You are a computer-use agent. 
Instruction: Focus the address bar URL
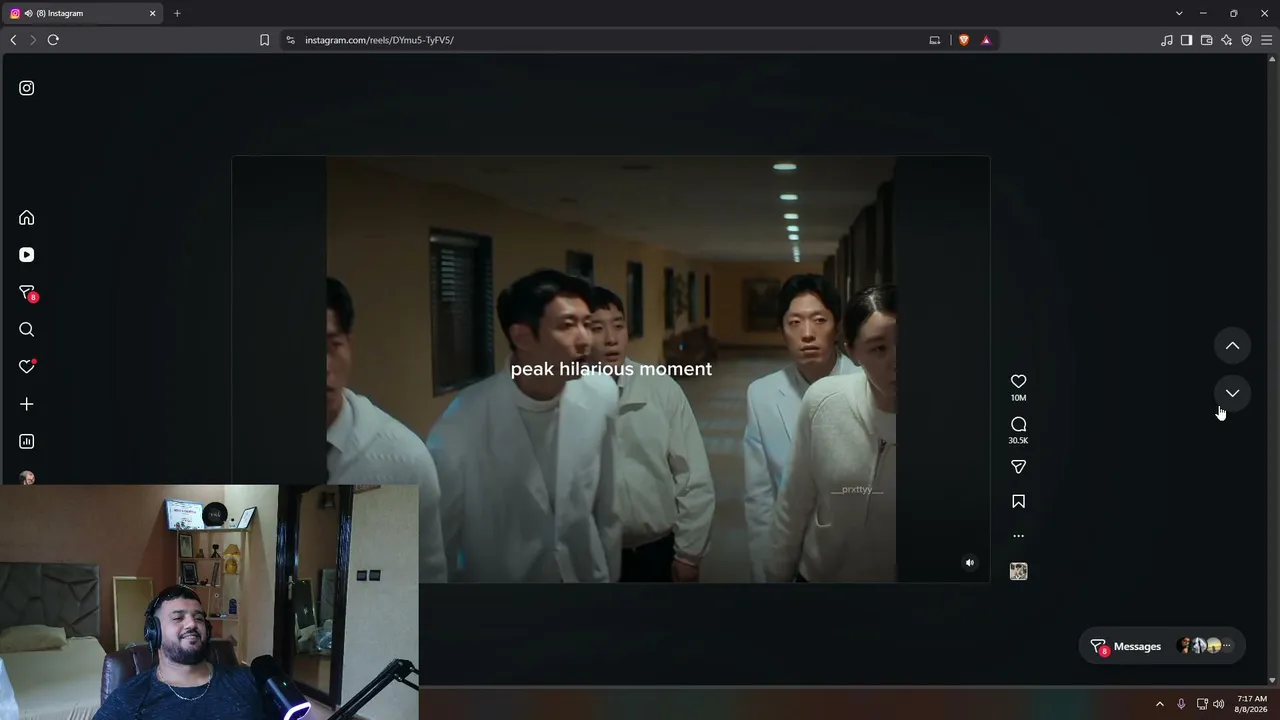[x=379, y=40]
